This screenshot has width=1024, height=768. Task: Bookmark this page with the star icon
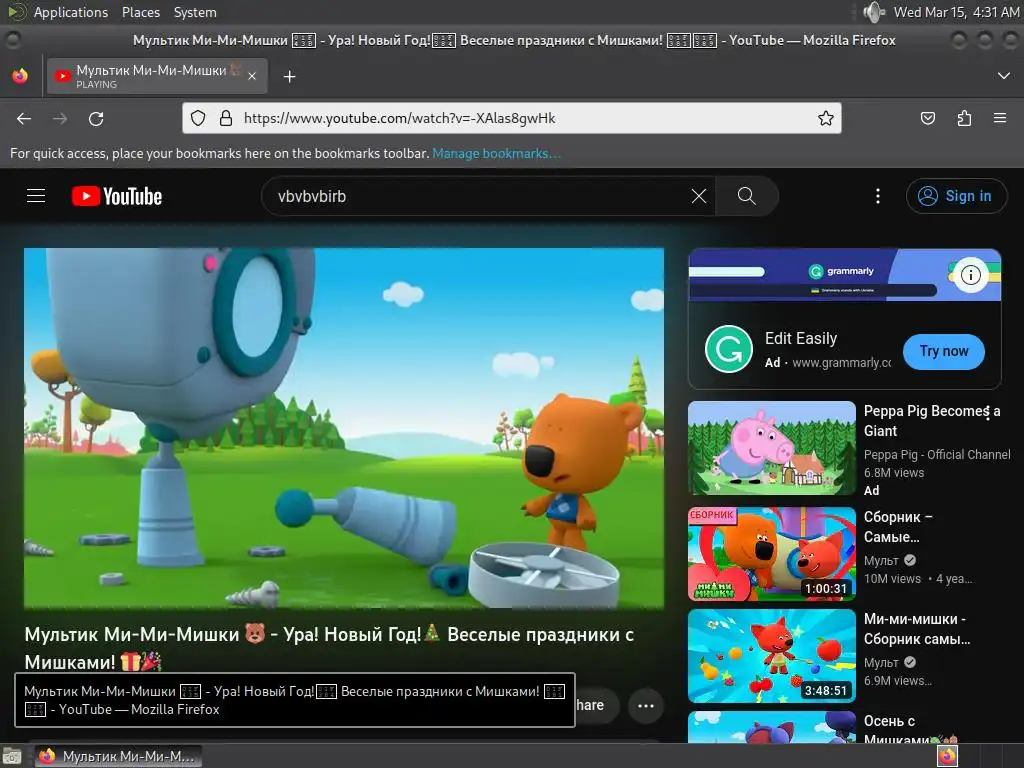click(825, 118)
